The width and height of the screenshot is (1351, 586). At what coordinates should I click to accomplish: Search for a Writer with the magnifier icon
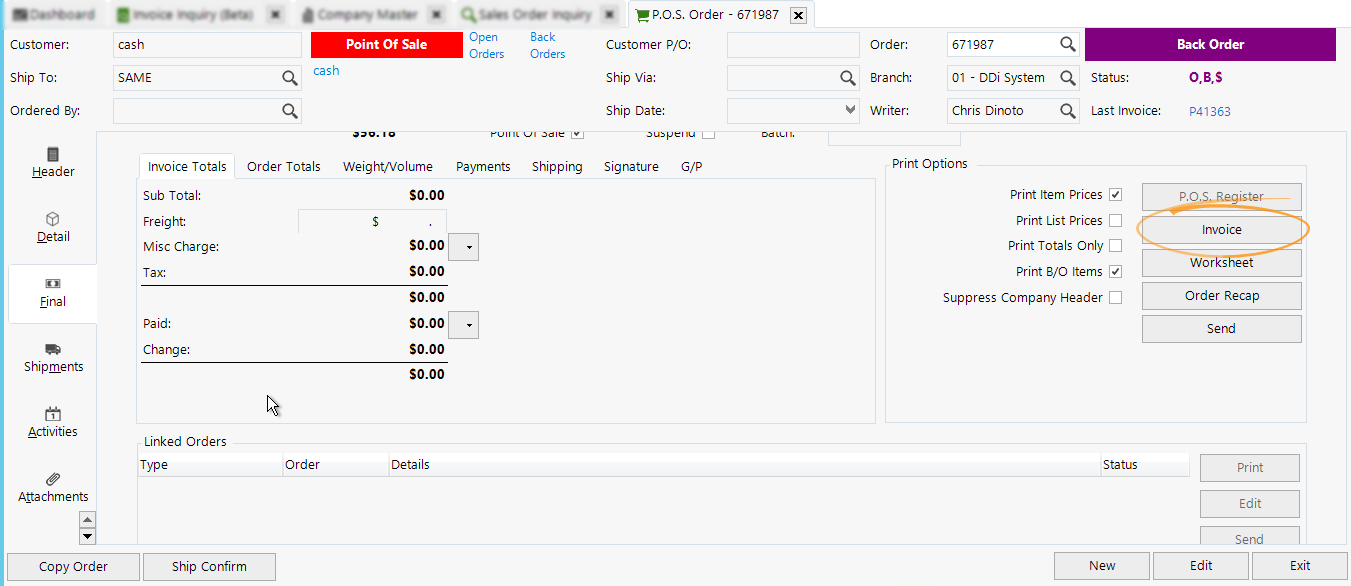[x=1067, y=110]
